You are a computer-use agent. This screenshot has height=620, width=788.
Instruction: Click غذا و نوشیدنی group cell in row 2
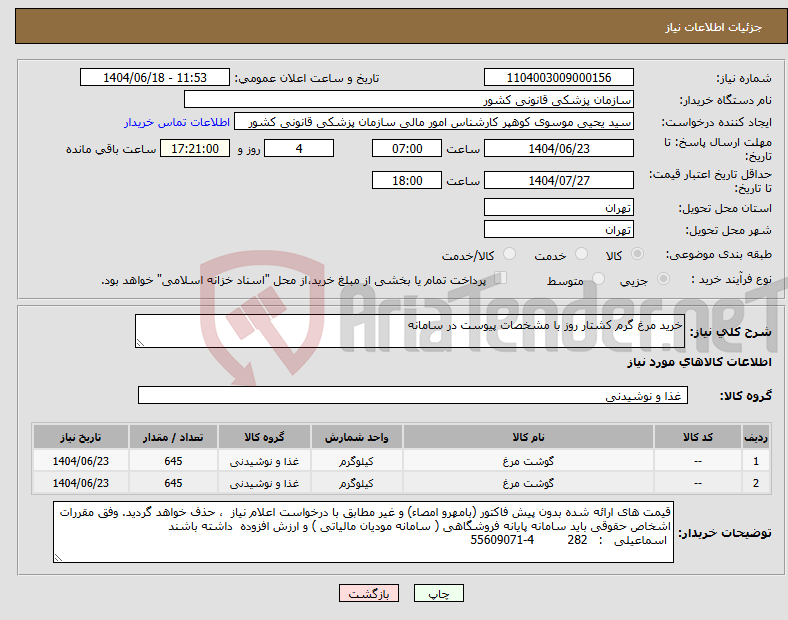point(264,483)
